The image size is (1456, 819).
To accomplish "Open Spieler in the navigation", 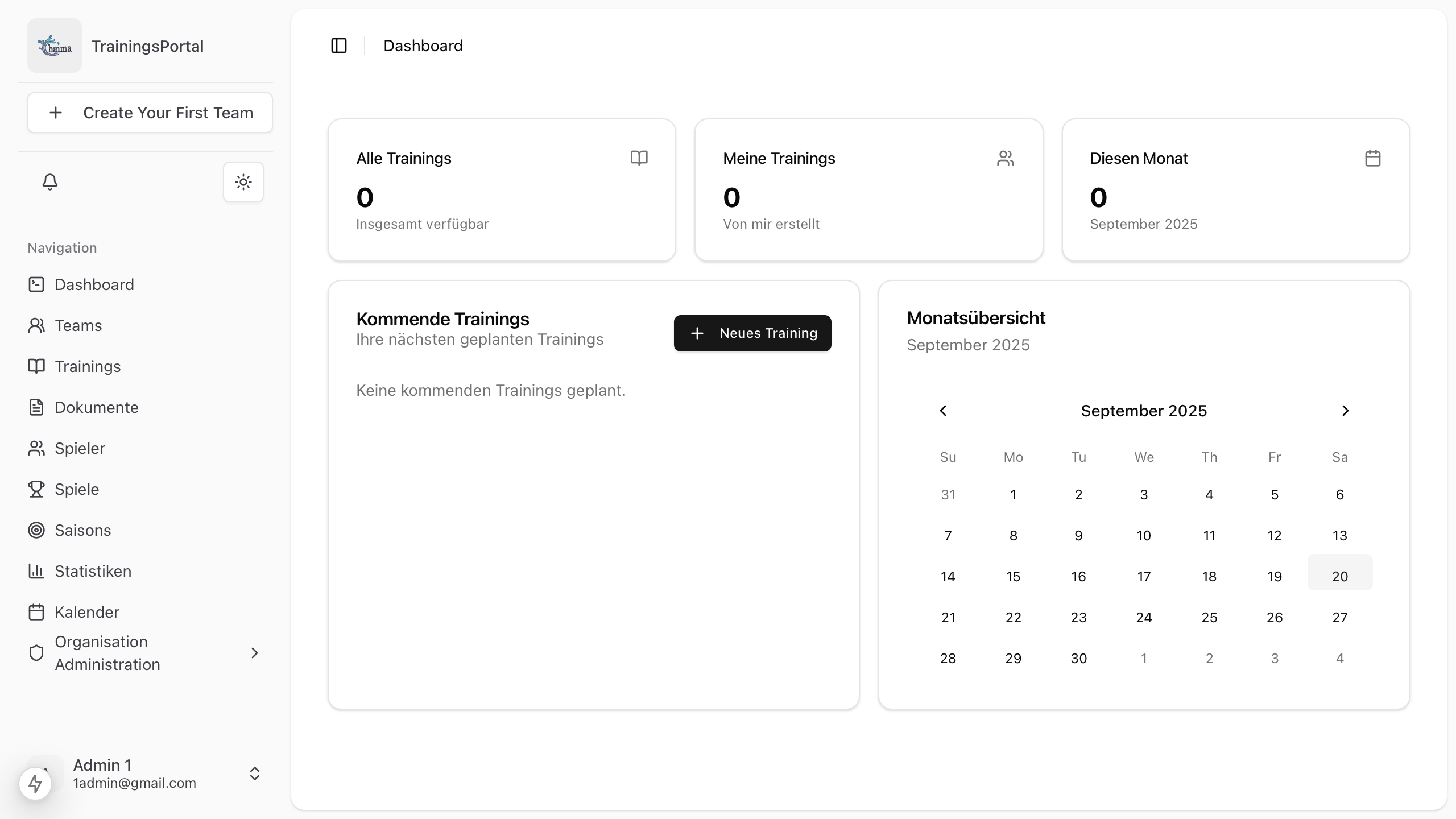I will click(x=146, y=448).
